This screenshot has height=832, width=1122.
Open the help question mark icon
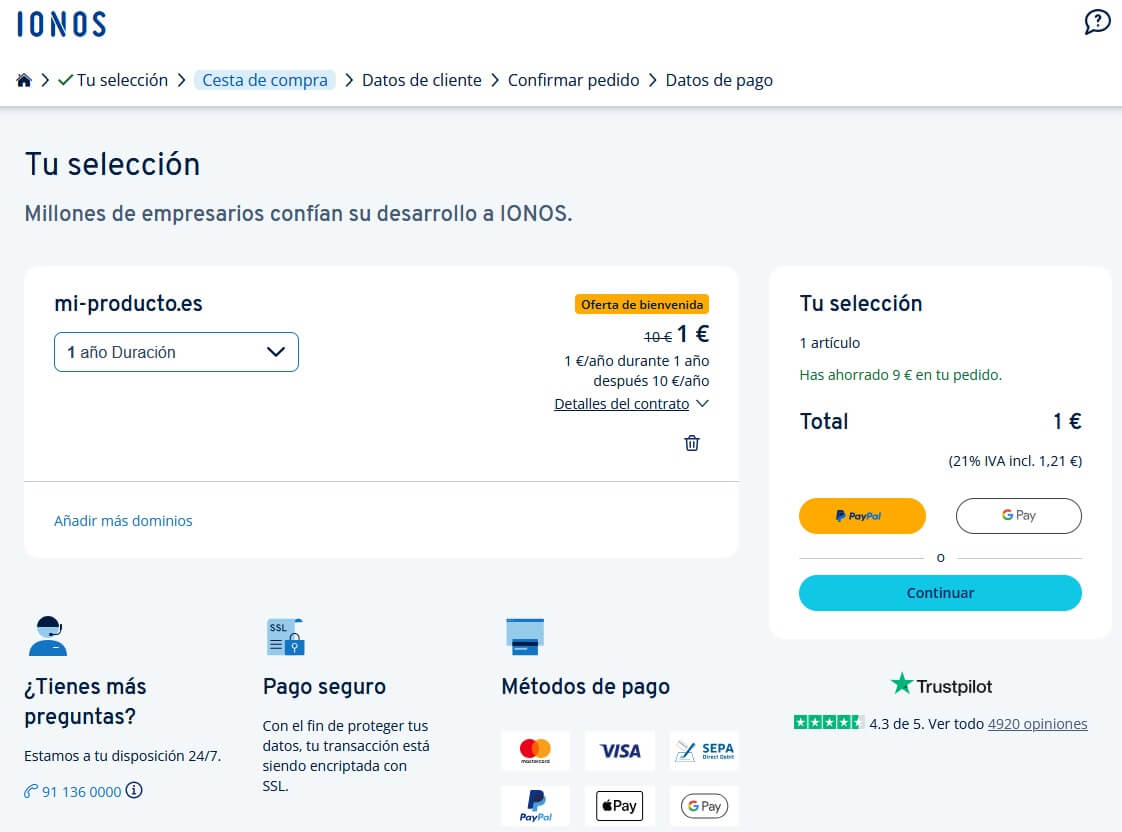pyautogui.click(x=1097, y=22)
